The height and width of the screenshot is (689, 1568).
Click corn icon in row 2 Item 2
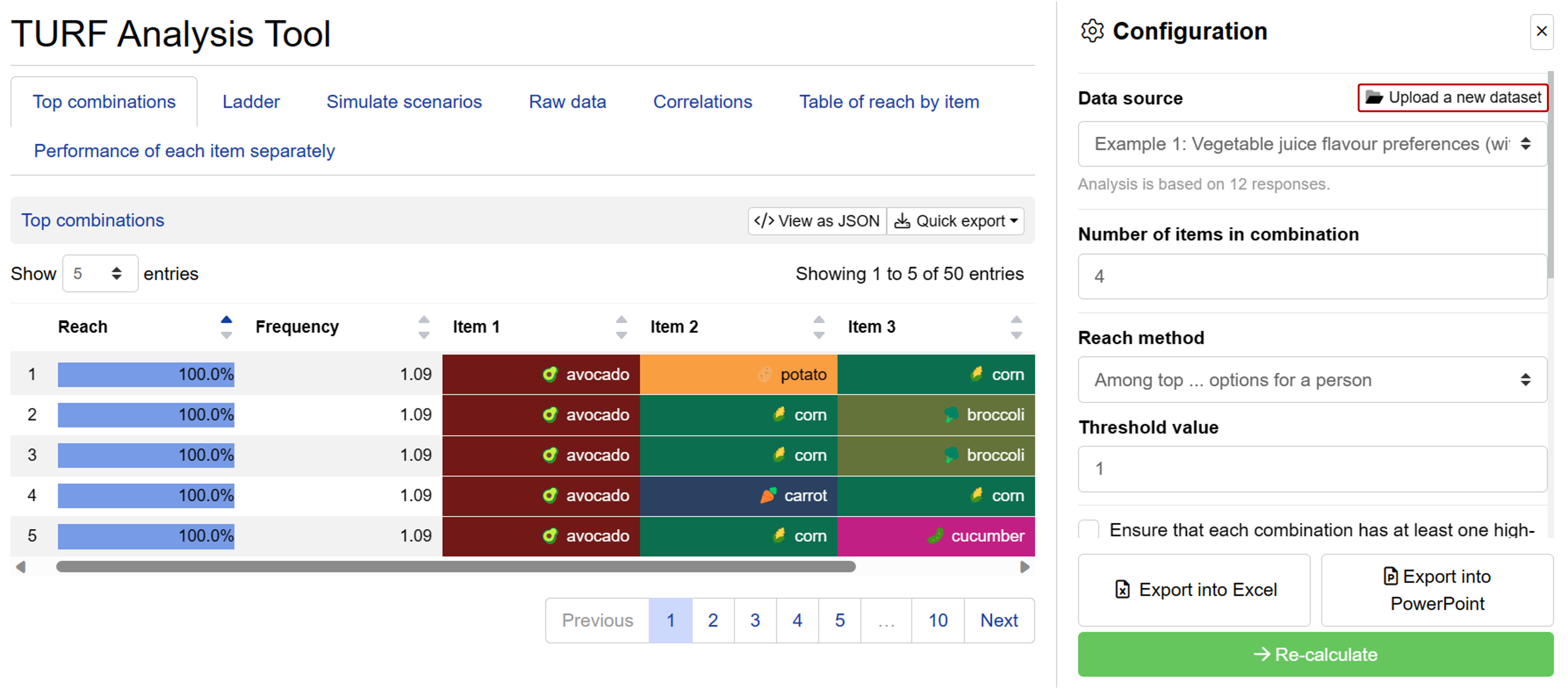[x=778, y=414]
